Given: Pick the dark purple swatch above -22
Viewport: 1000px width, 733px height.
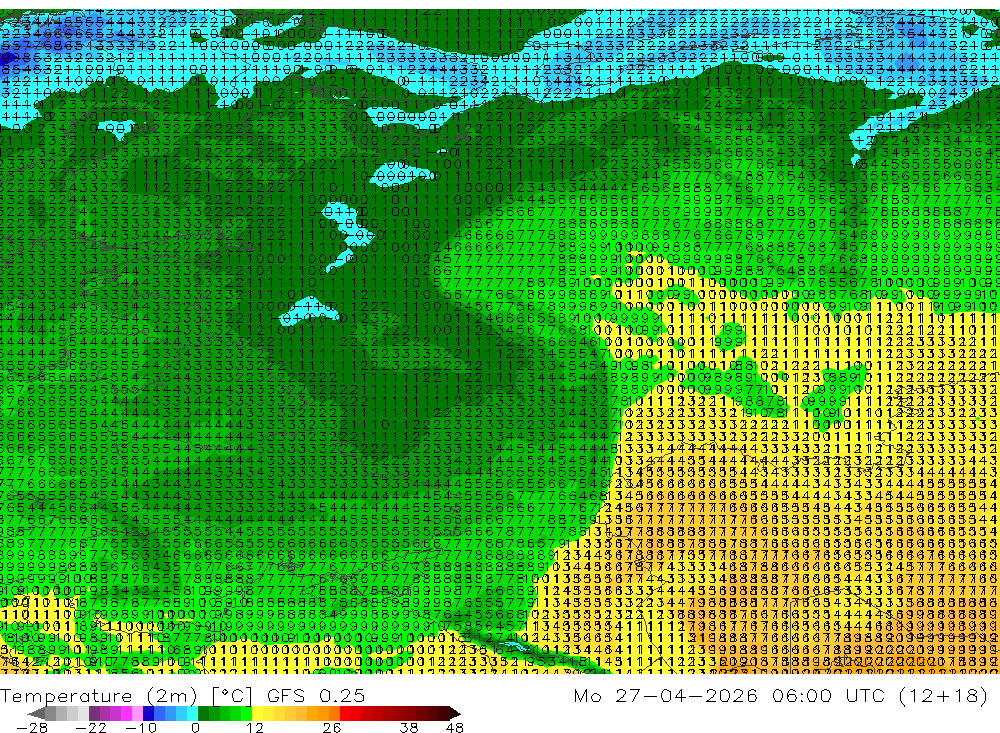Looking at the screenshot, I should 94,714.
